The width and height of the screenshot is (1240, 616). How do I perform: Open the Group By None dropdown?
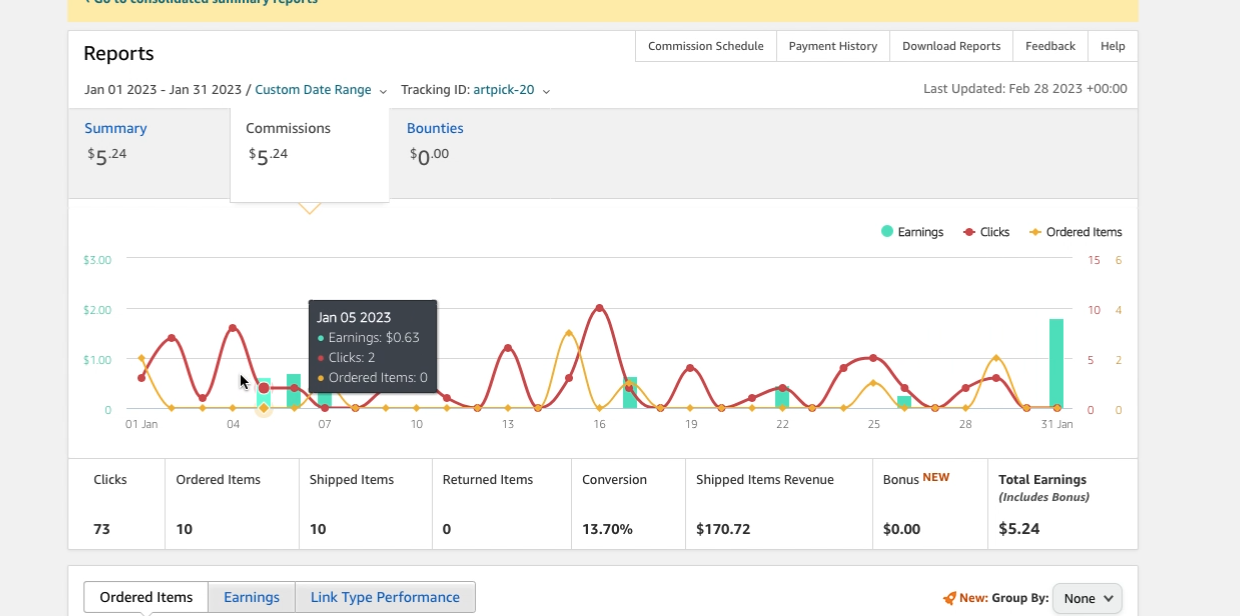coord(1087,598)
